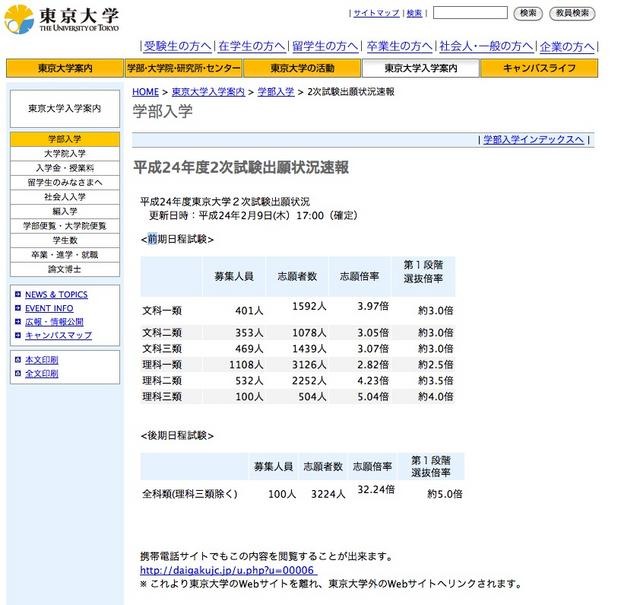Click the 3.07倍 ratio cell
Image resolution: width=640 pixels, height=605 pixels.
click(373, 349)
